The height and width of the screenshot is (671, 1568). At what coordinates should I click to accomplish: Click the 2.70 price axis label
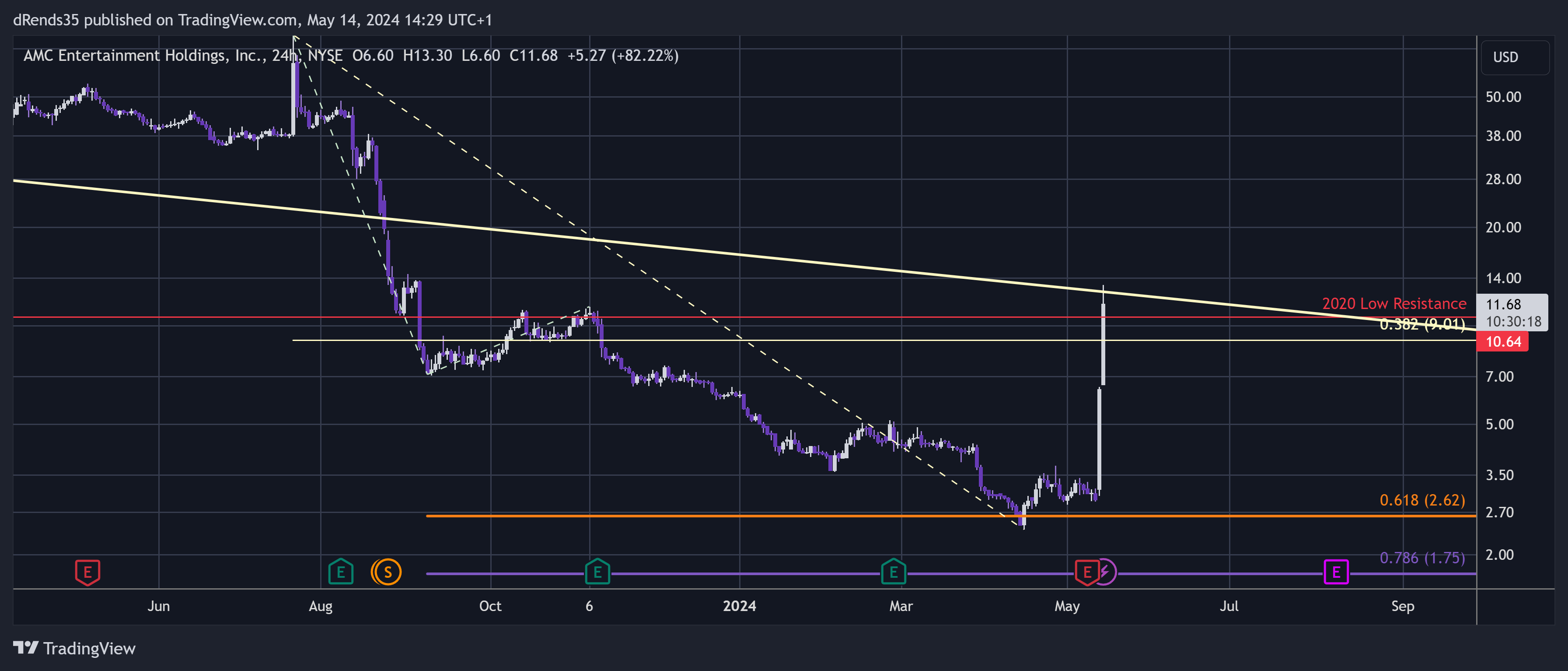point(1499,512)
